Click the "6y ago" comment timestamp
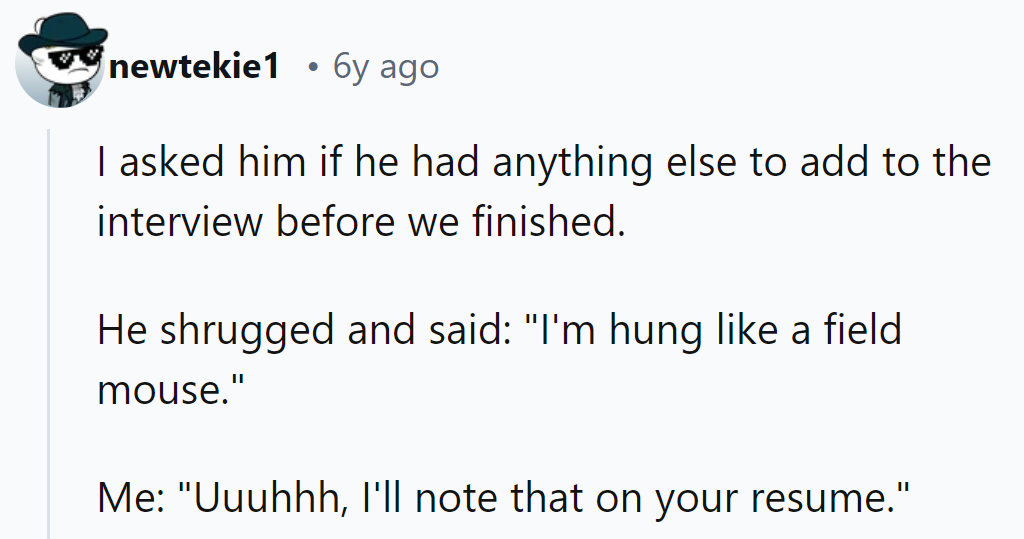The width and height of the screenshot is (1024, 539). [385, 67]
